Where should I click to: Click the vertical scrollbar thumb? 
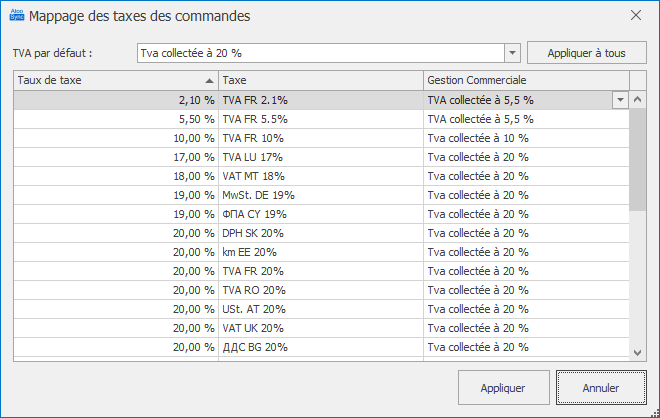click(x=638, y=150)
